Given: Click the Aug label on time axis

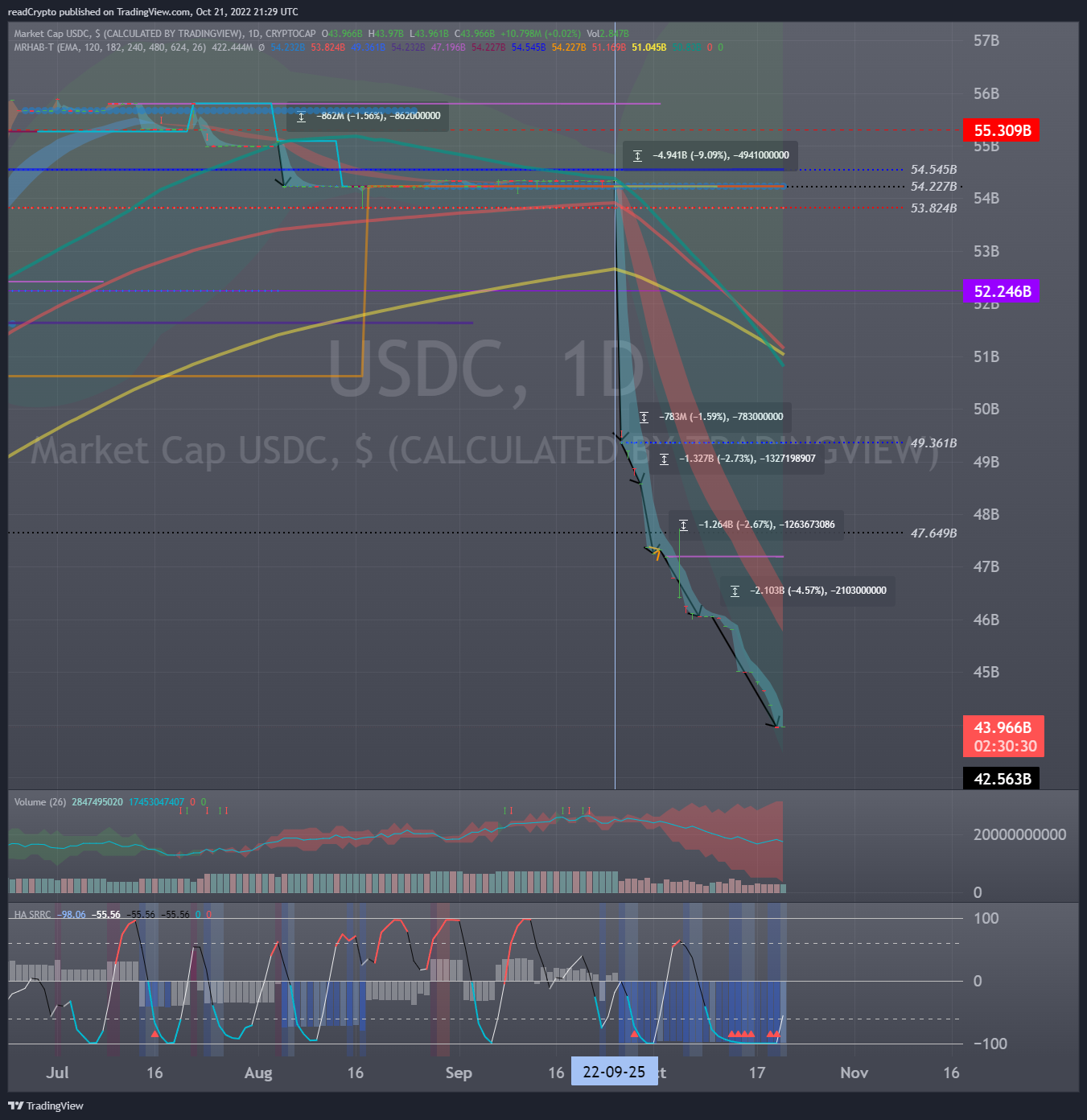Looking at the screenshot, I should [258, 1073].
